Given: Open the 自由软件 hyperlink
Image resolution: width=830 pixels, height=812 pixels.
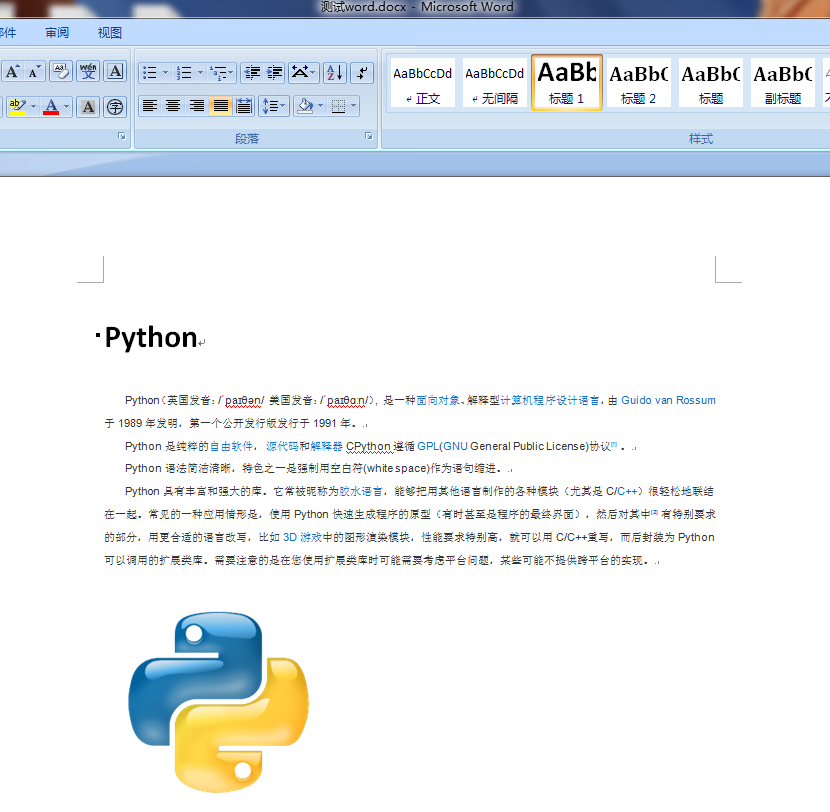Looking at the screenshot, I should click(x=231, y=446).
